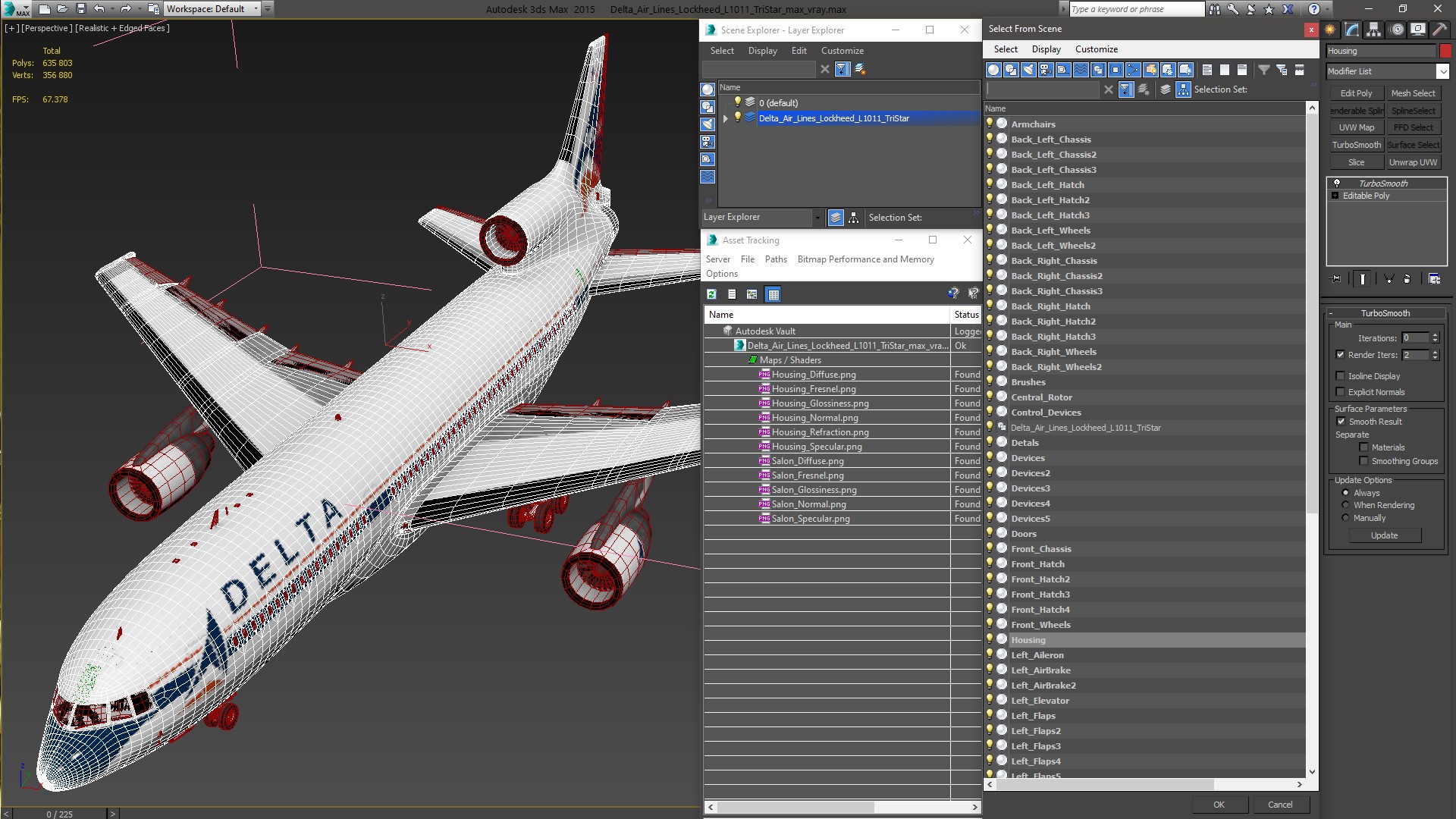Click Sort by Hierarchy icon in Layer Explorer footer
This screenshot has width=1456, height=819.
point(854,218)
